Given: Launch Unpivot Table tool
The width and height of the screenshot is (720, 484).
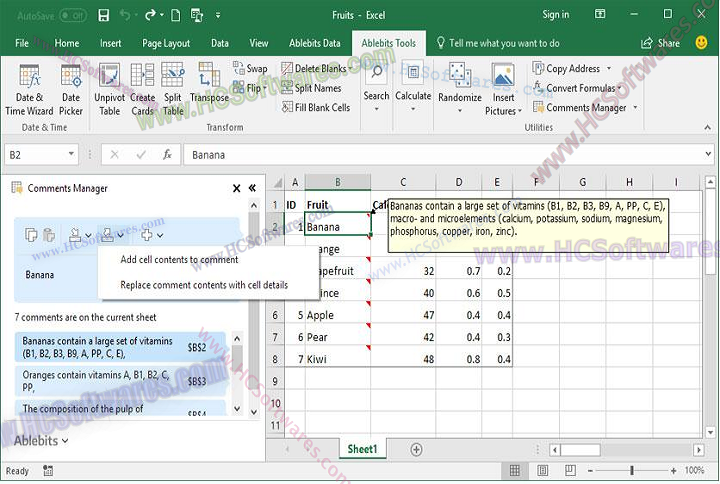Looking at the screenshot, I should pos(109,90).
